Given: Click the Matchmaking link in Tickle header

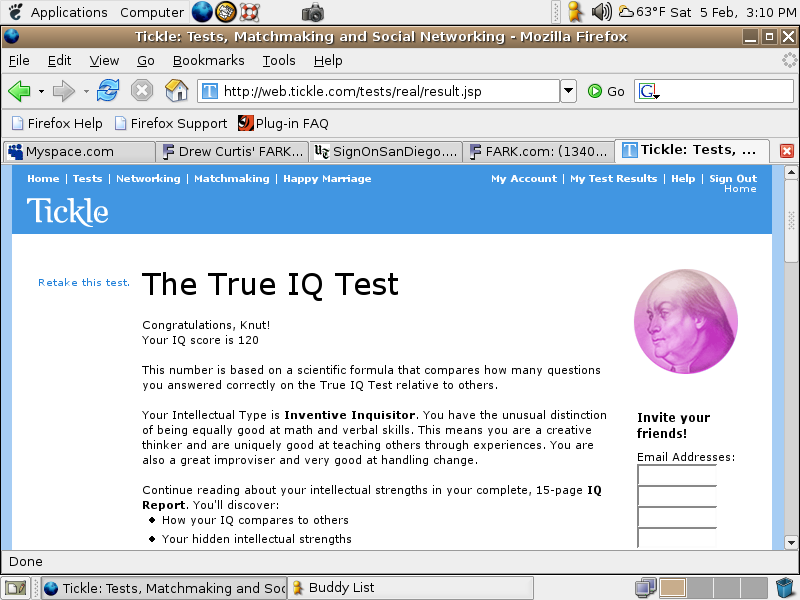Looking at the screenshot, I should (232, 179).
